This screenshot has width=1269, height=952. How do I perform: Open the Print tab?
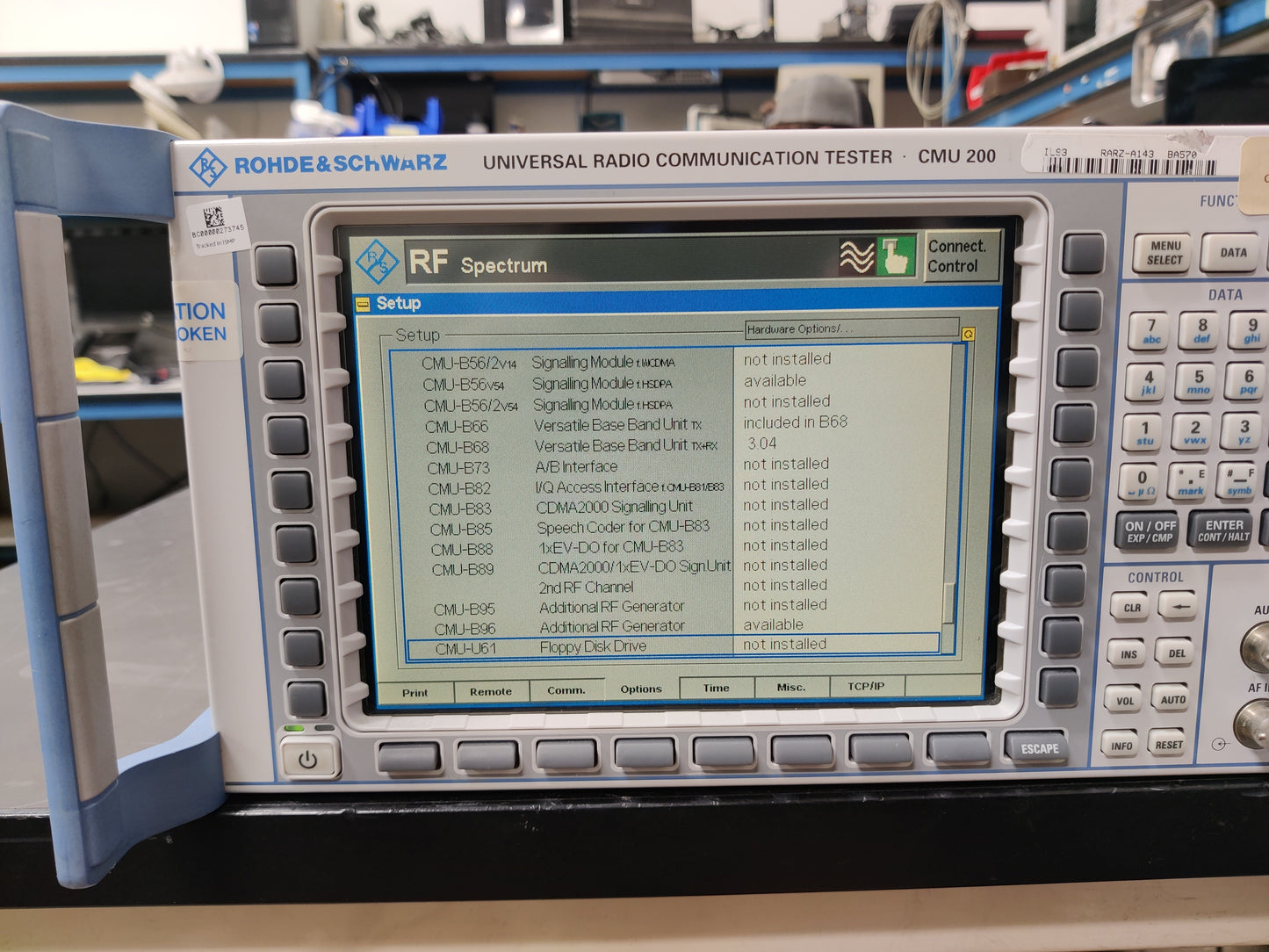[415, 692]
